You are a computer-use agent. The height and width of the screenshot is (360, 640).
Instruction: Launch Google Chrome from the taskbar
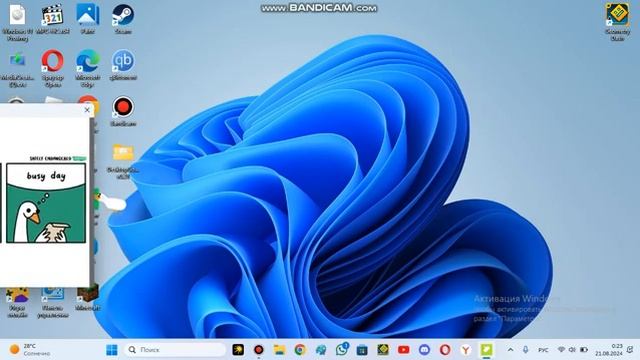tap(300, 350)
